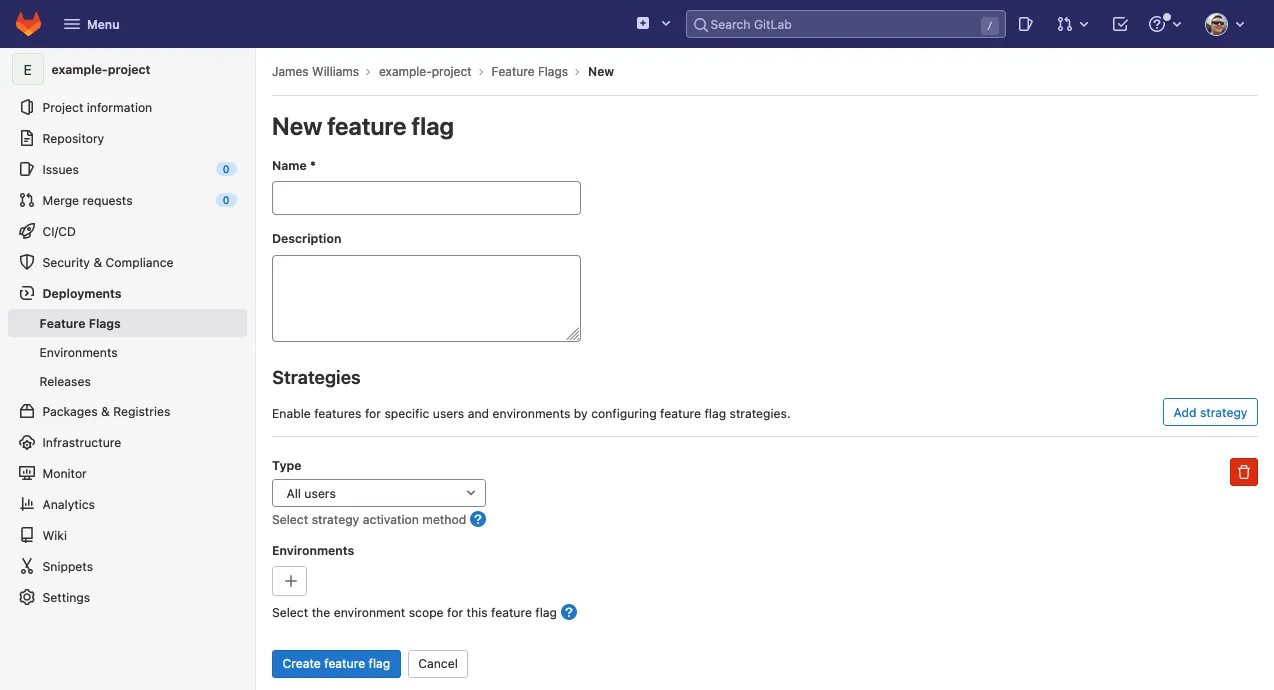Screen dimensions: 1274x690
Task: Click the Feature Flags breadcrumb link
Action: [x=529, y=72]
